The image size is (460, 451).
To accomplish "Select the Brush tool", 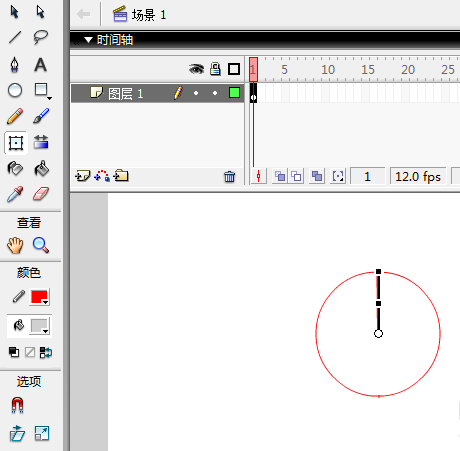I will [x=41, y=116].
